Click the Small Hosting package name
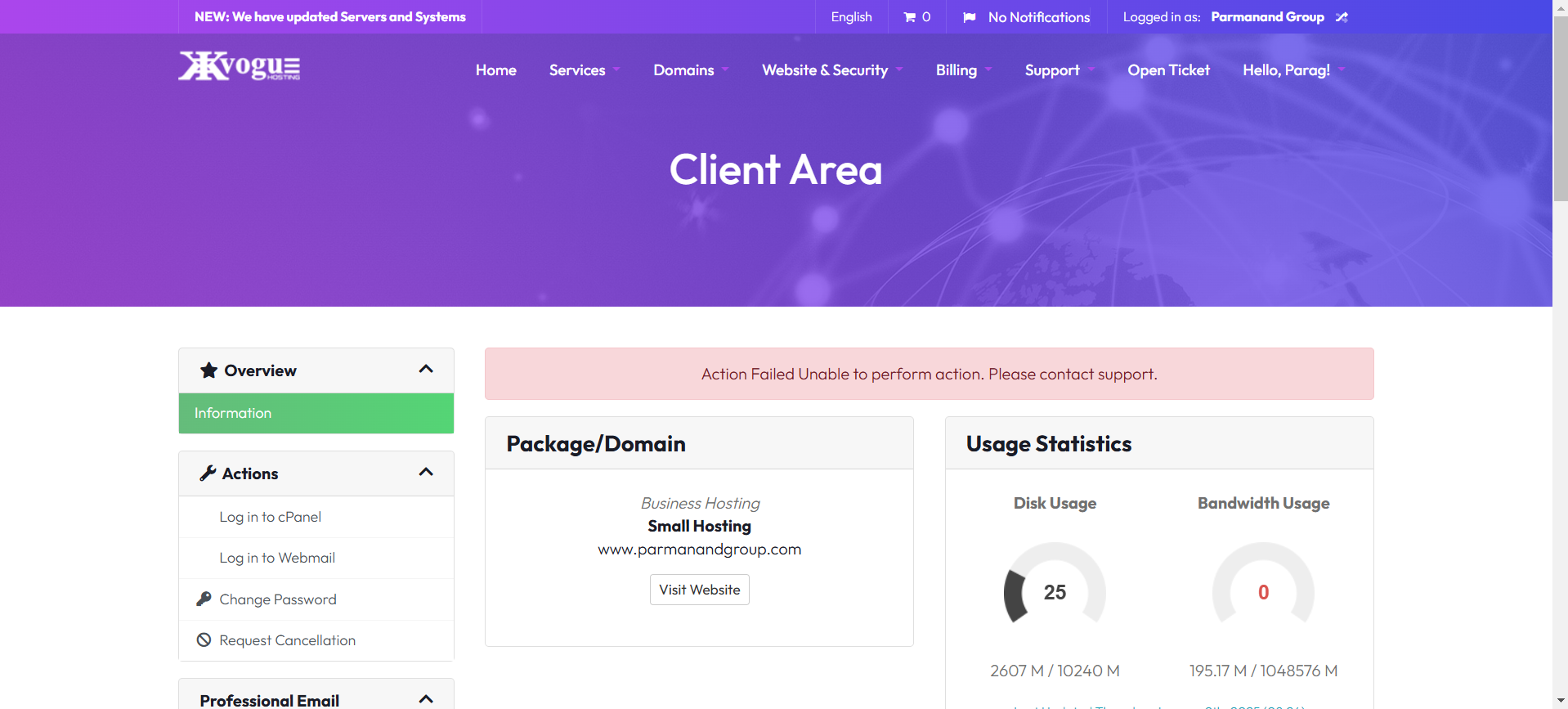The height and width of the screenshot is (709, 1568). click(700, 526)
